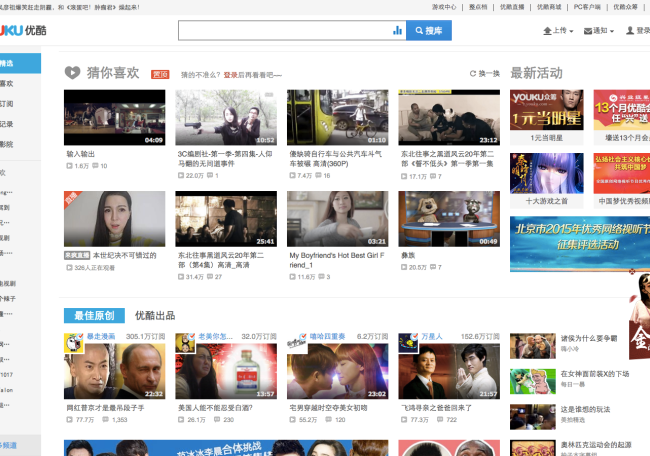Click the Youku logo
The image size is (650, 456).
coord(18,31)
